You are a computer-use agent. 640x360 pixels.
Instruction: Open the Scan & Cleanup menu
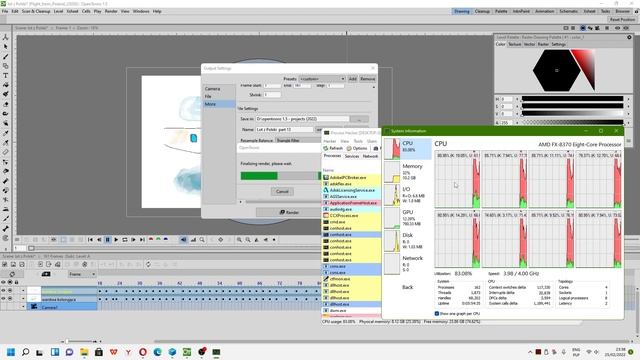[x=36, y=11]
